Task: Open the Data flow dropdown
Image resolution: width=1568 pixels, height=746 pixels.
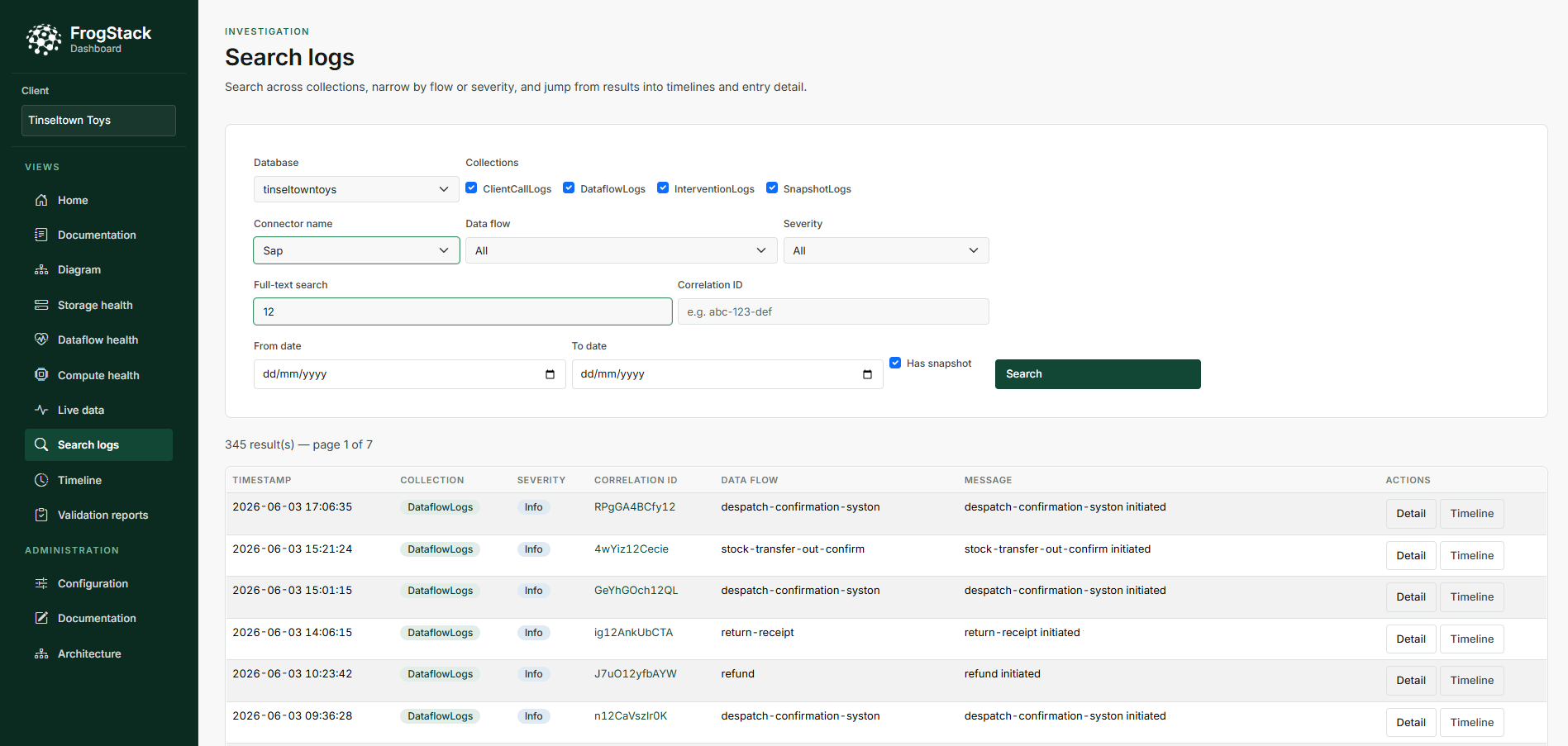Action: tap(622, 250)
